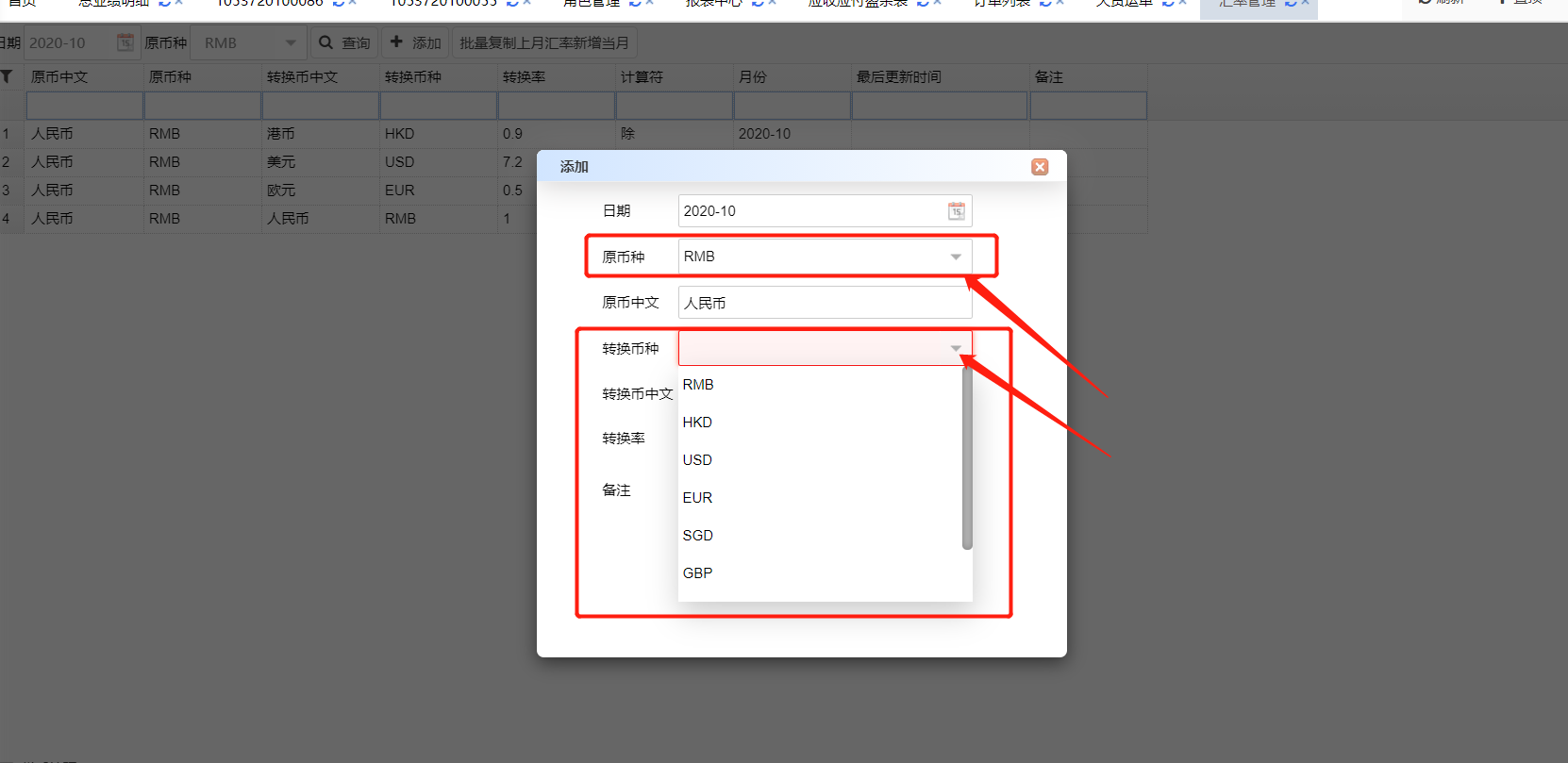The height and width of the screenshot is (763, 1568).
Task: Select the RMB cell under 转换币种 in row 4
Action: click(439, 219)
